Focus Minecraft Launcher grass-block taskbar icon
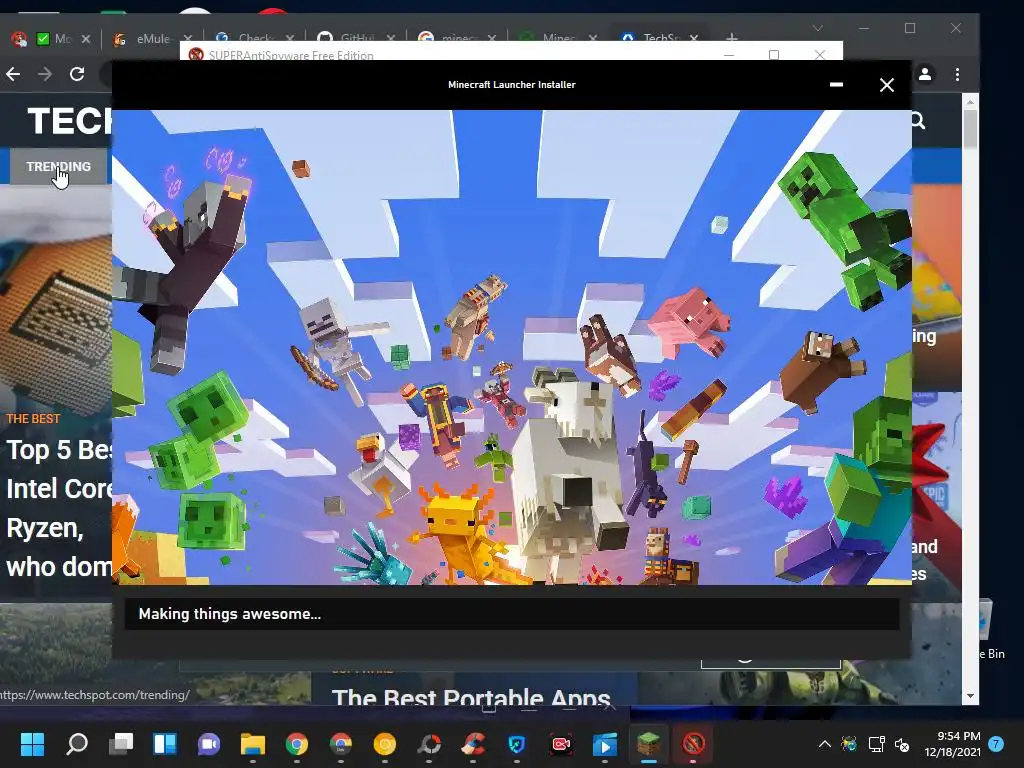Screen dimensions: 1024x768 pos(648,744)
